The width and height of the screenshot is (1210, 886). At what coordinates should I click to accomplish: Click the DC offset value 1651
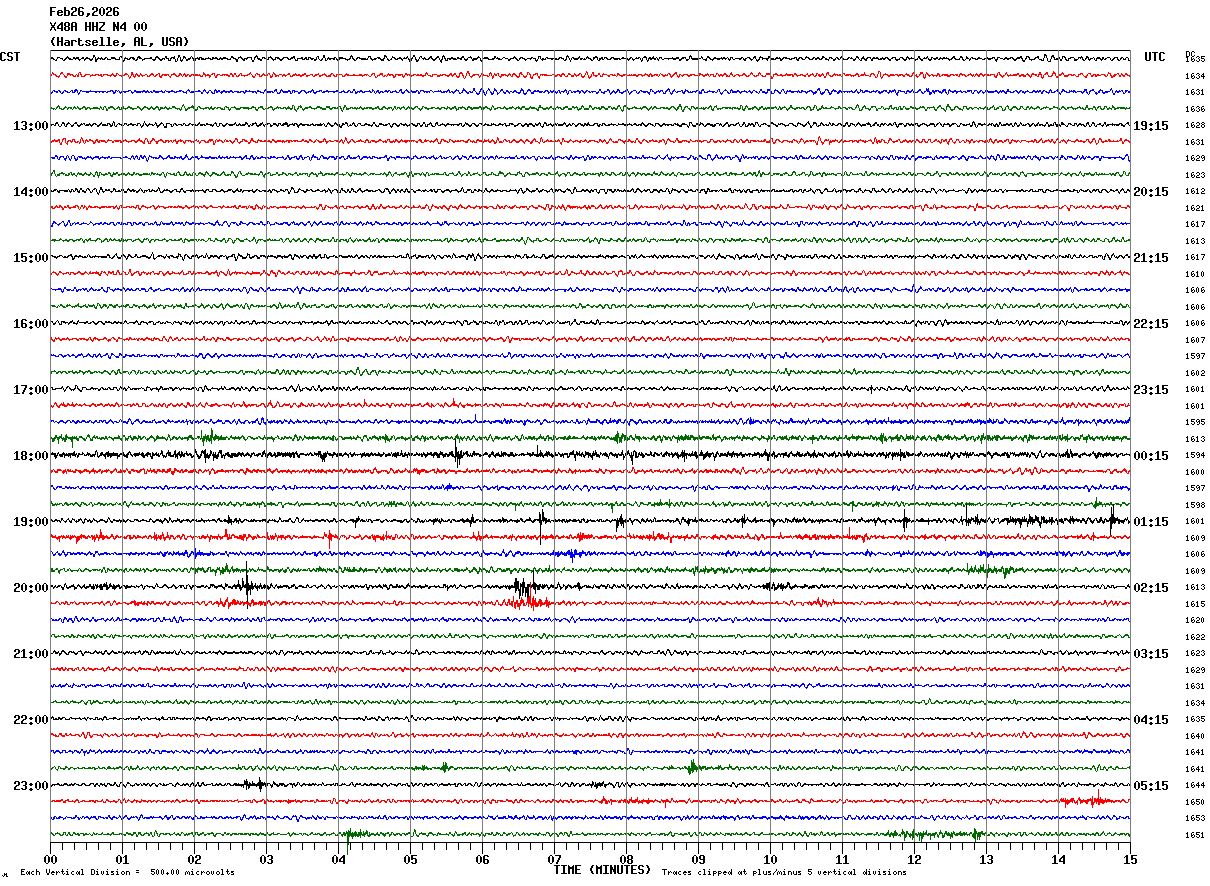click(x=1194, y=835)
